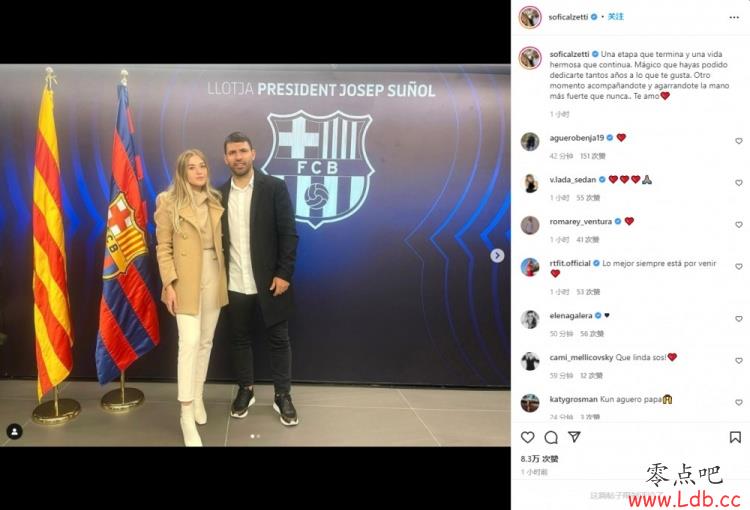This screenshot has width=750, height=510.
Task: Like katygrosman's comment
Action: [x=739, y=402]
